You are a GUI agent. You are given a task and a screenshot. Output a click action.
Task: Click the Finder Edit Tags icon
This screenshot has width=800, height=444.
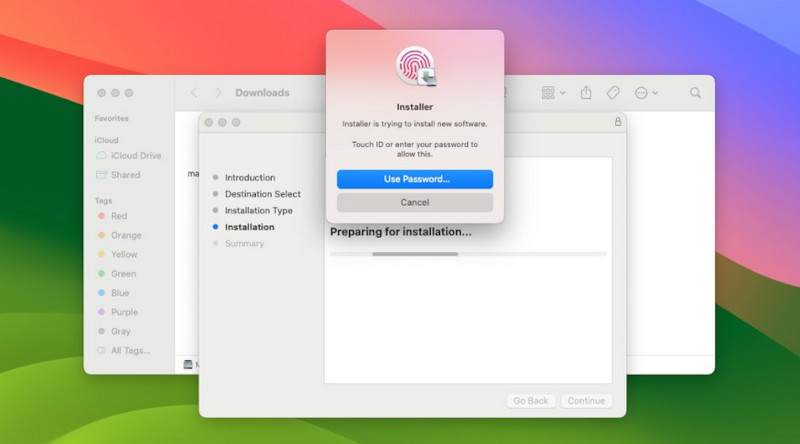(613, 92)
